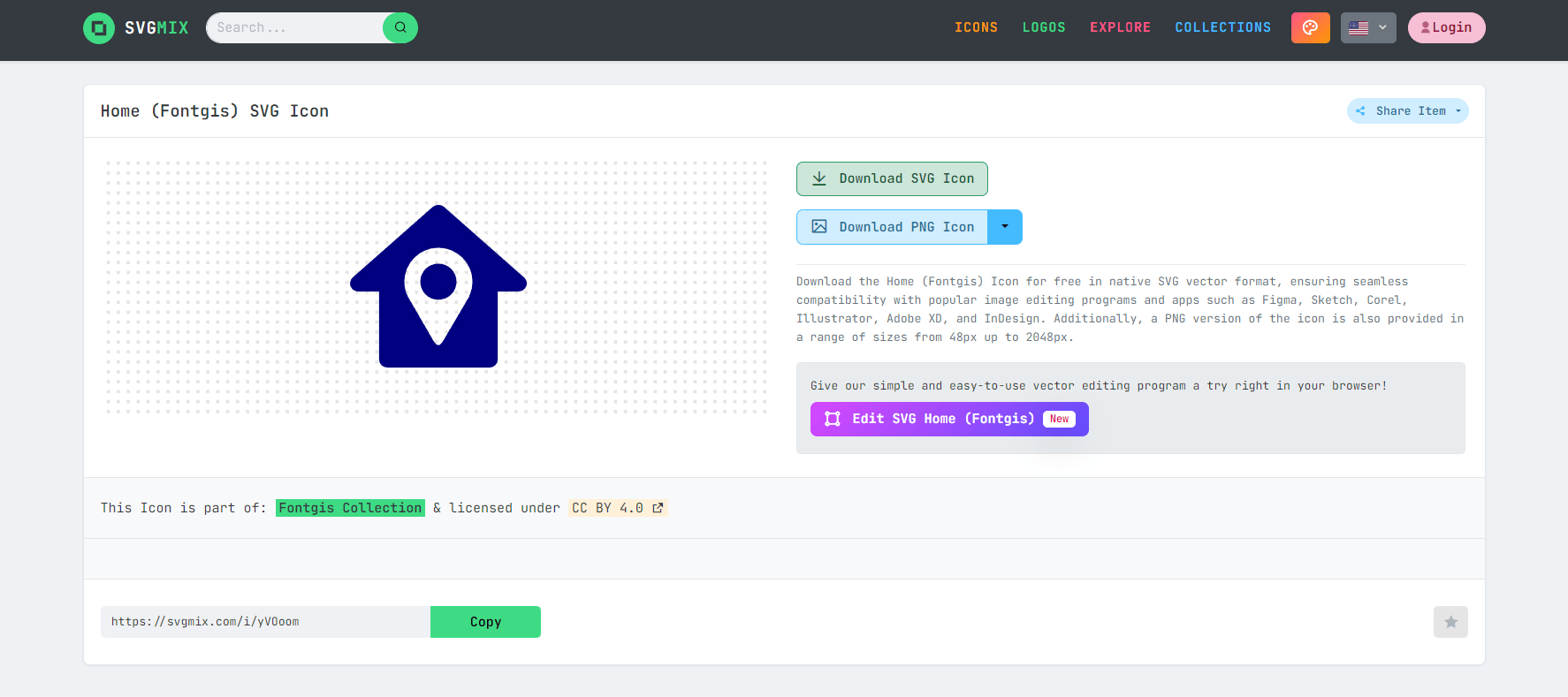Click the green search magnifier button
The image size is (1568, 697).
click(x=400, y=27)
